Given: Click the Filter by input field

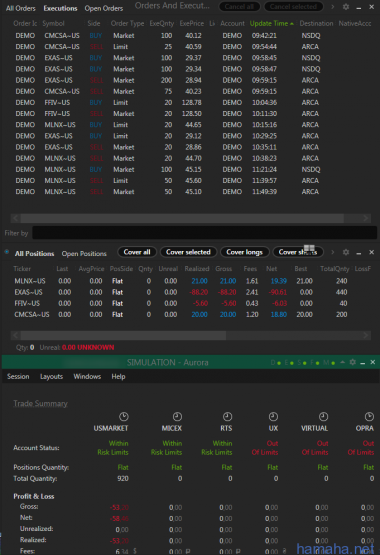Looking at the screenshot, I should (x=205, y=233).
